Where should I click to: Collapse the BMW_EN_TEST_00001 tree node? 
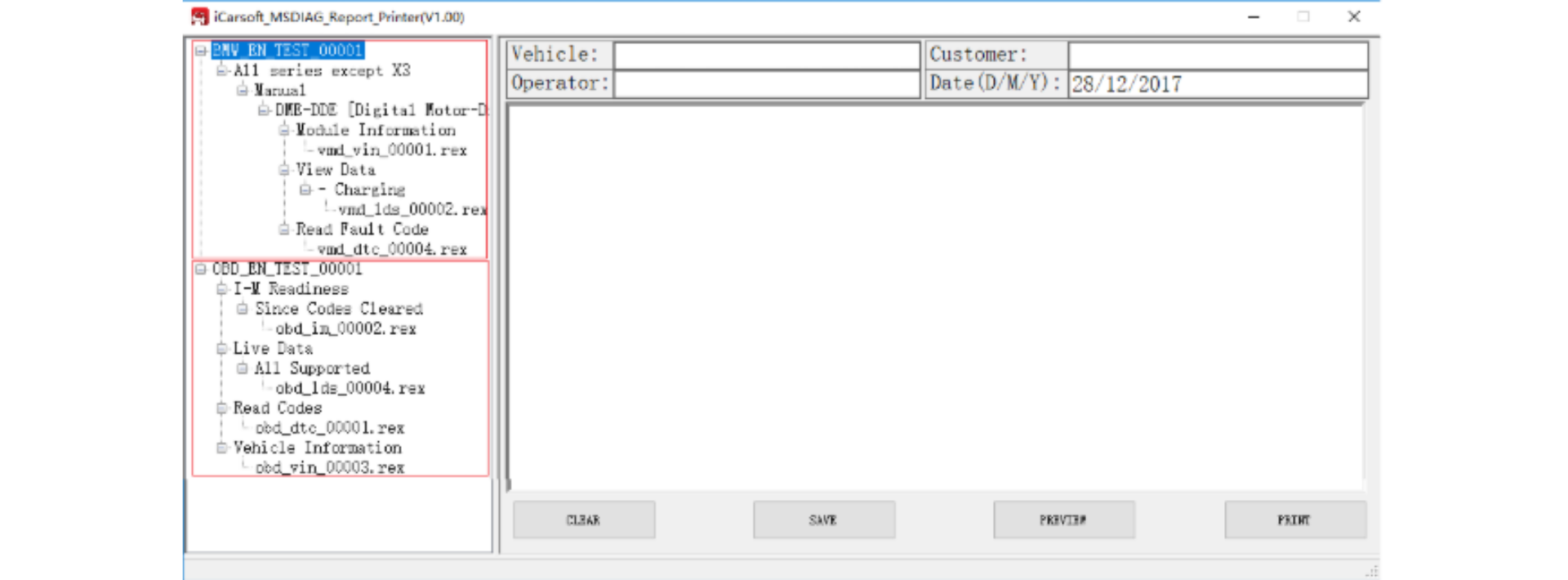[x=201, y=51]
